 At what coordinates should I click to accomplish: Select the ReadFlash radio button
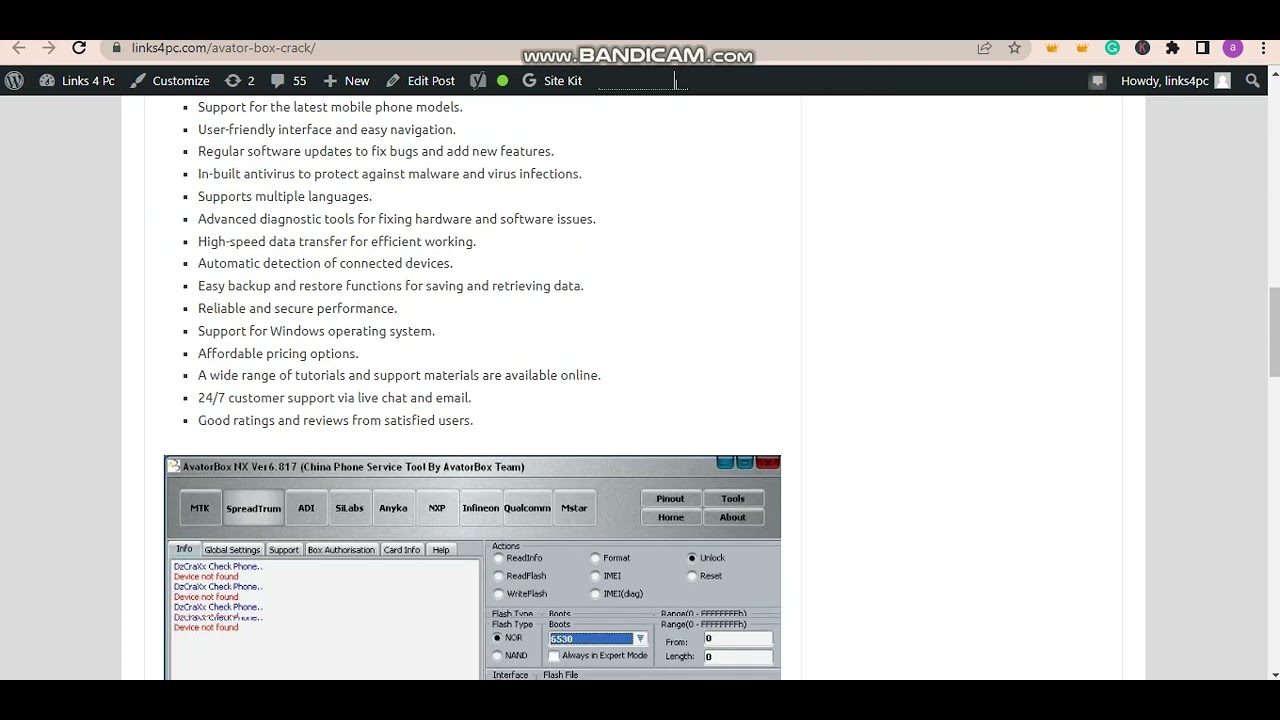coord(499,576)
